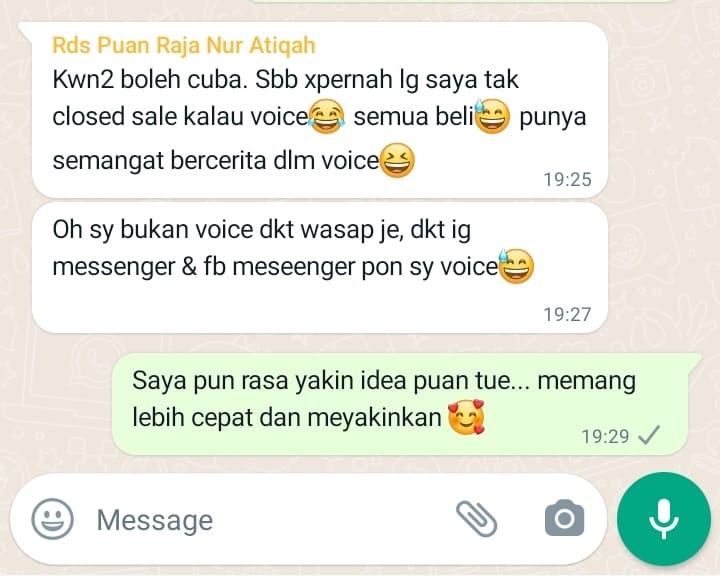Tap the sweat-smile emoji after "pon sy voice"
Screen dimensions: 720x576
(516, 266)
